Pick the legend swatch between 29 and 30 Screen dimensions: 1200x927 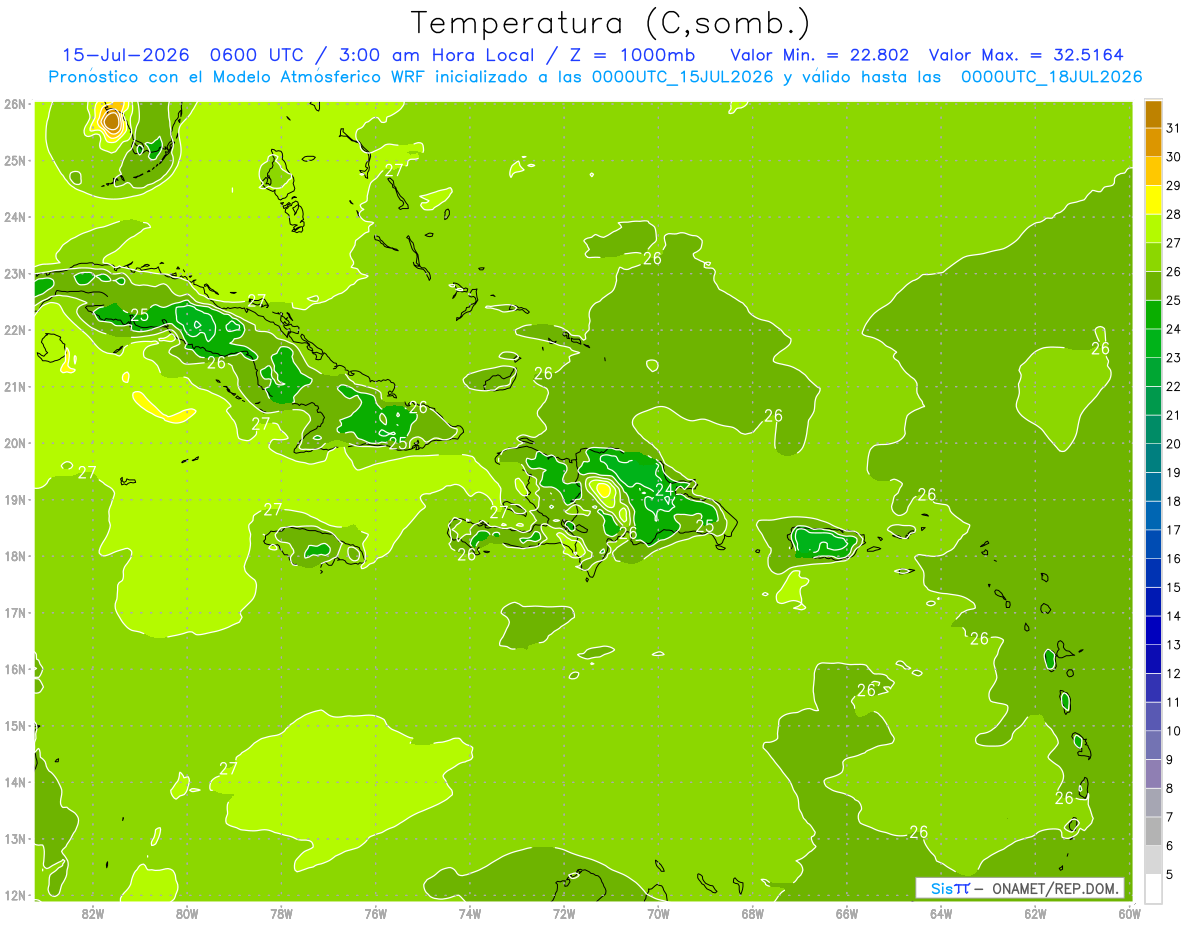coord(1153,171)
